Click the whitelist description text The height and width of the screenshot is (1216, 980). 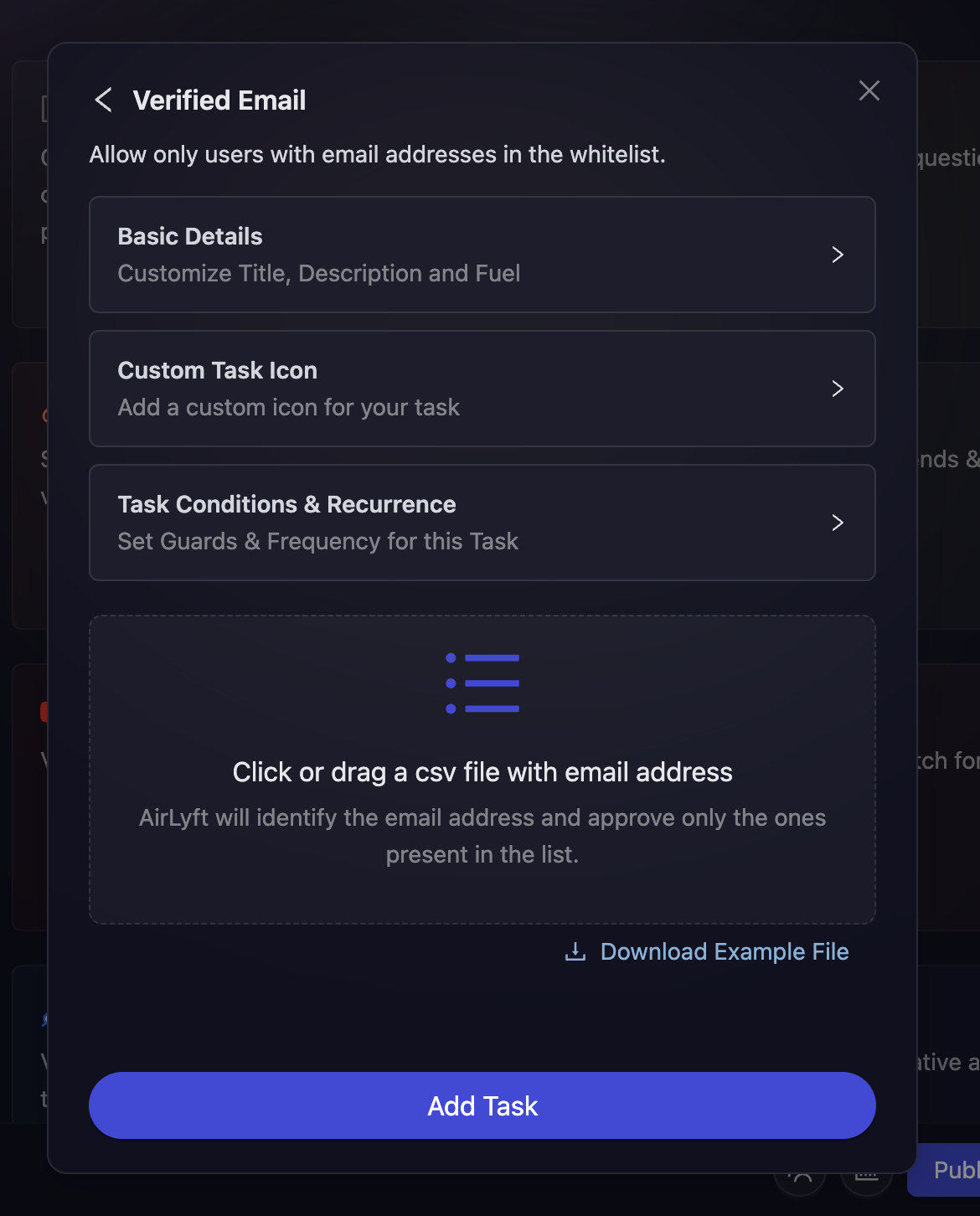tap(377, 154)
